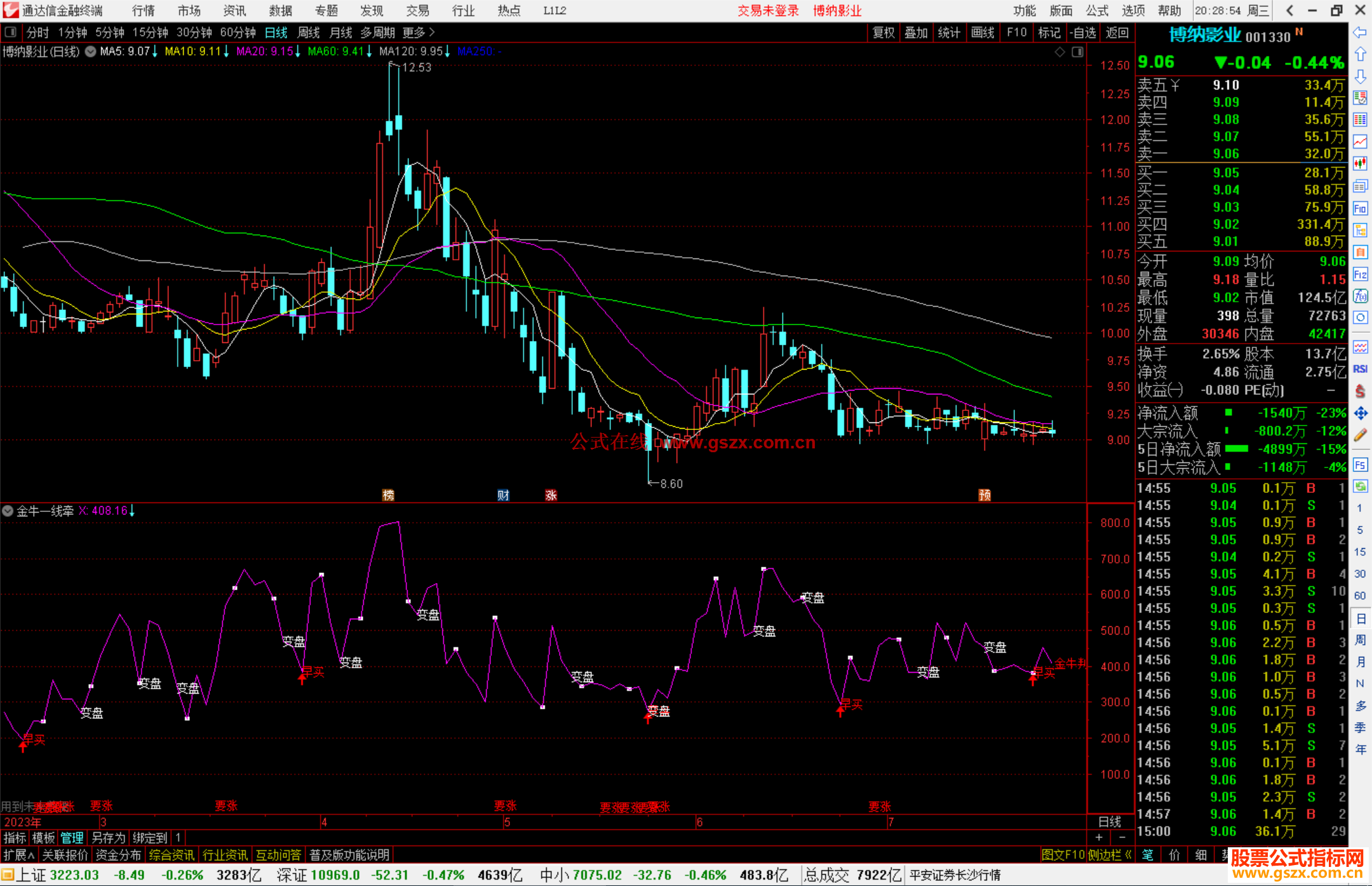Select the pencil drawing tool icon
The image size is (1372, 886).
click(1360, 435)
